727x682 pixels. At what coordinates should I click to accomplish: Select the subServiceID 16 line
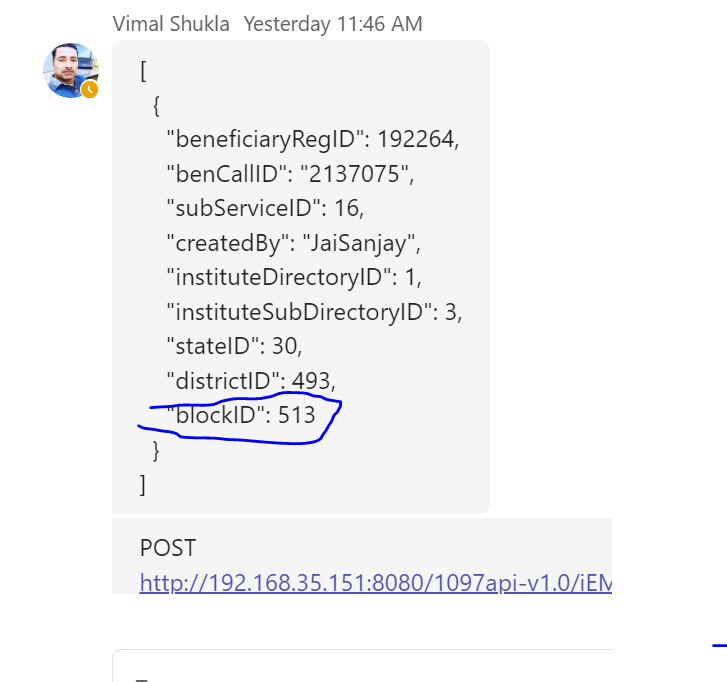pos(265,208)
